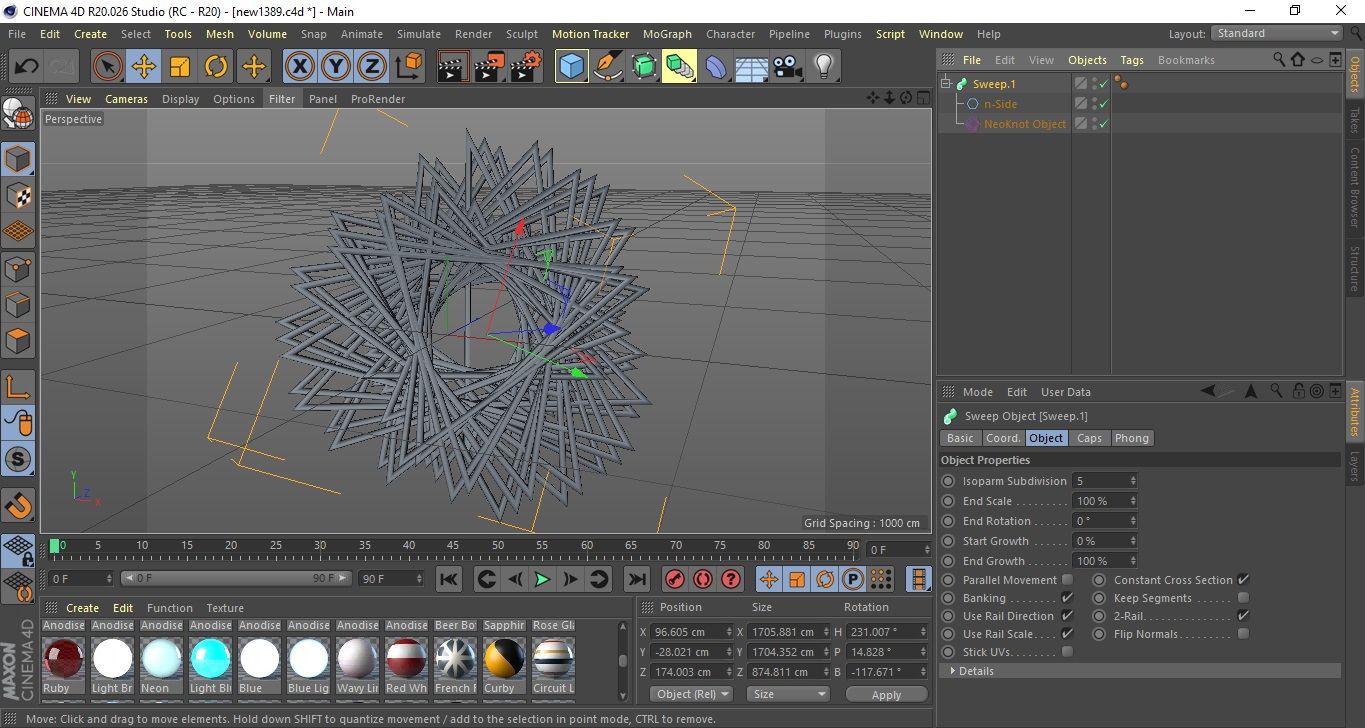Open the MoGraph menu
The height and width of the screenshot is (728, 1365).
coord(667,34)
